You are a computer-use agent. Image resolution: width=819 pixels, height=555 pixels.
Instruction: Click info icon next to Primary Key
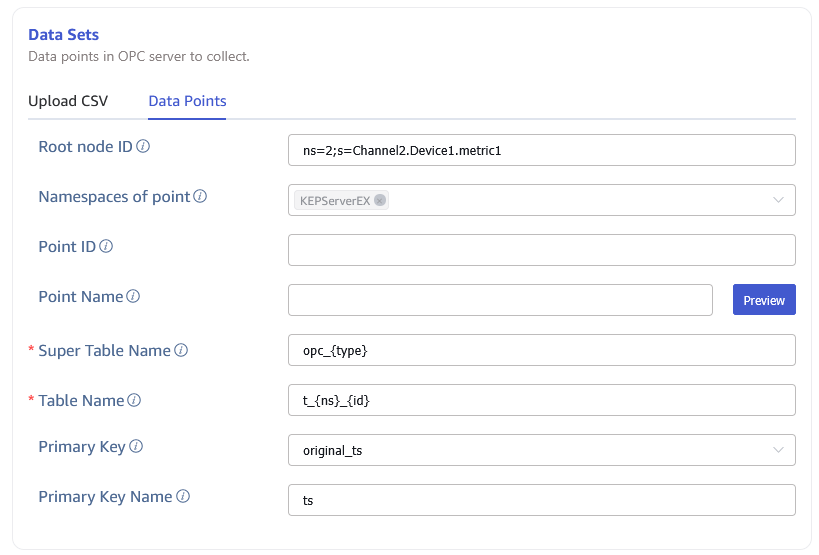point(136,447)
